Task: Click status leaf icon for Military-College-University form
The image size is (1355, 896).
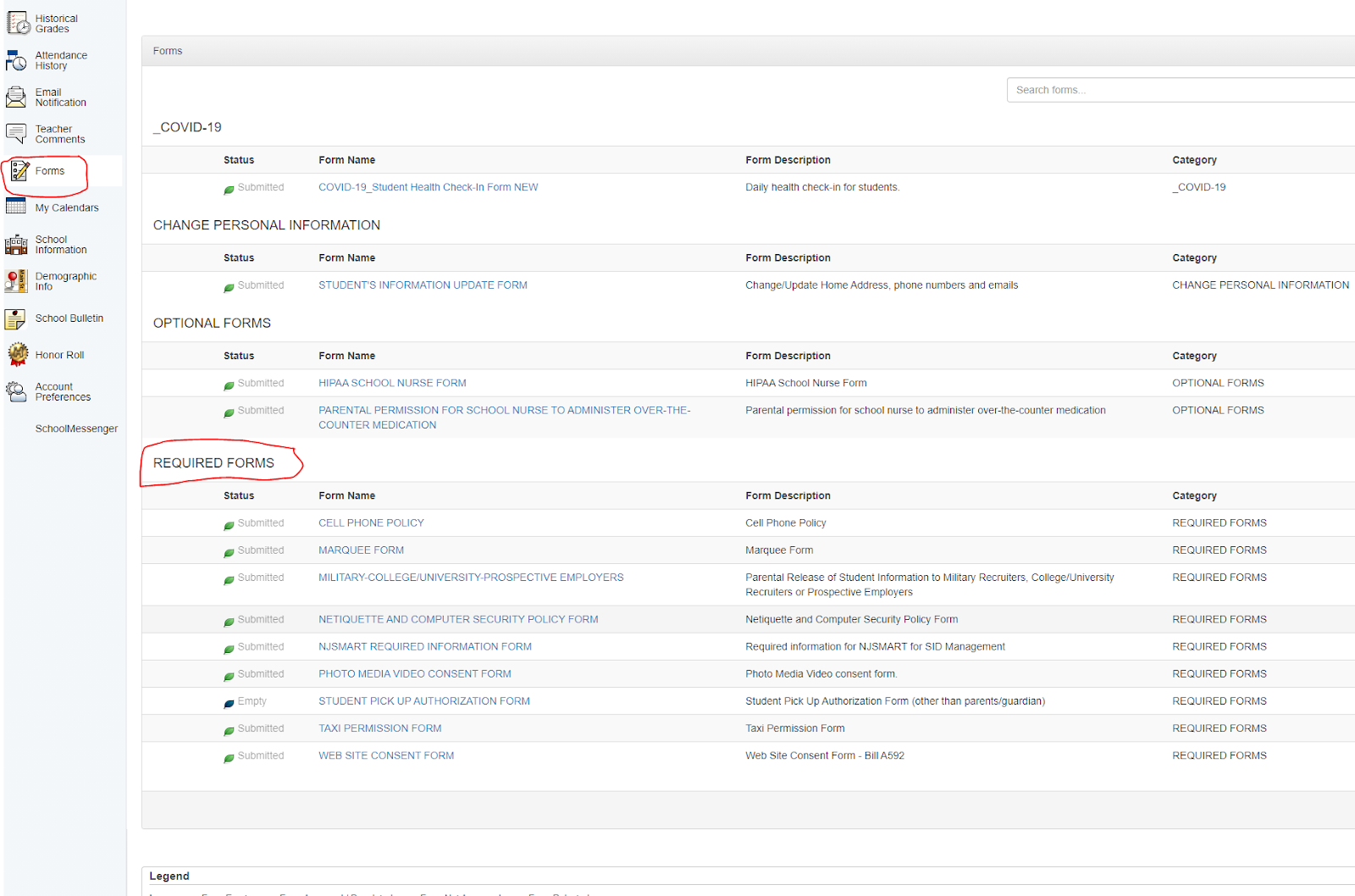Action: [229, 579]
